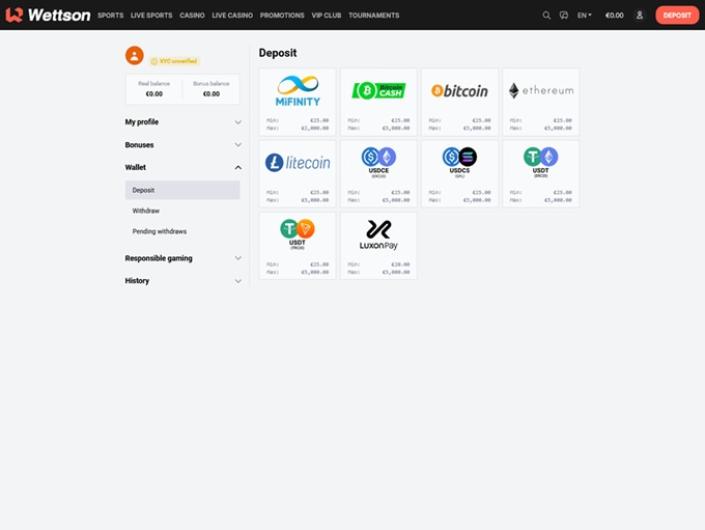Click the orange profile avatar
705x530 pixels.
(x=134, y=56)
